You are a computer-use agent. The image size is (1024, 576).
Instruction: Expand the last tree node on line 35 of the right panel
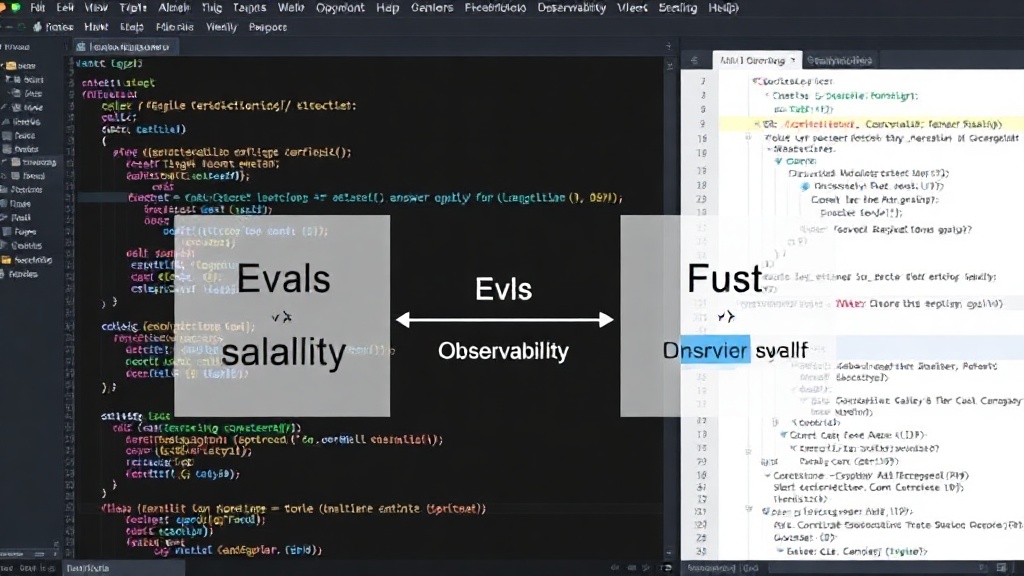click(x=780, y=551)
